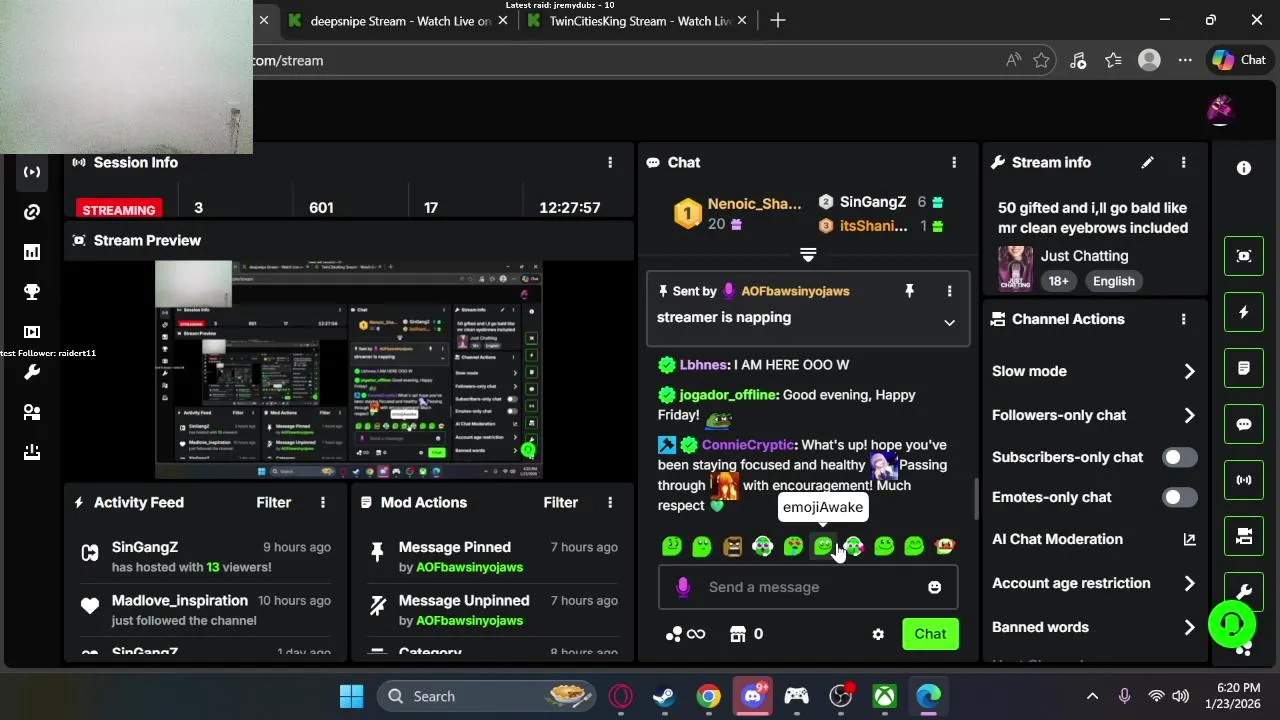Click ConnieCryptic username in chat
The width and height of the screenshot is (1280, 720).
pos(748,445)
